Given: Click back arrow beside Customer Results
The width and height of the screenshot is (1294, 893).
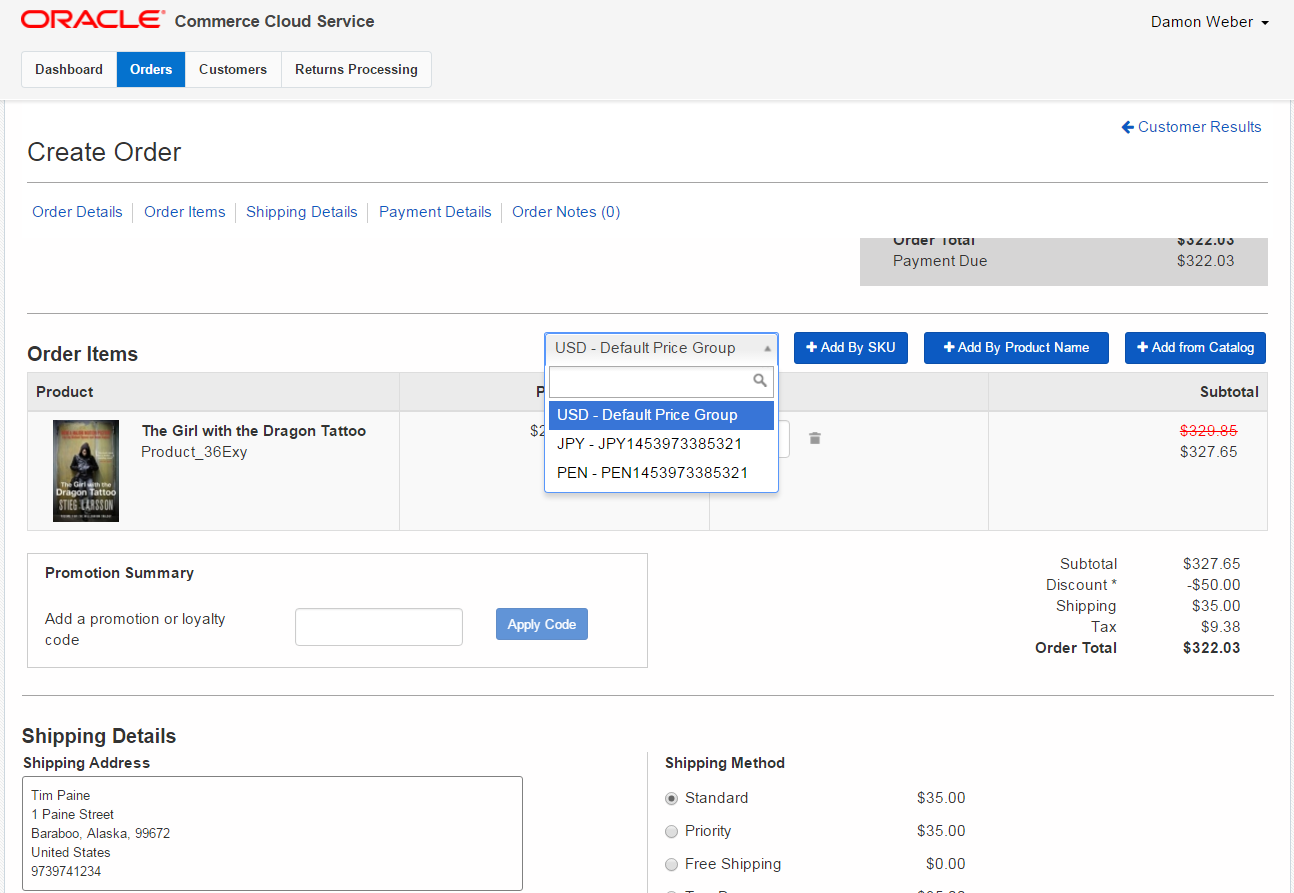Looking at the screenshot, I should point(1127,127).
